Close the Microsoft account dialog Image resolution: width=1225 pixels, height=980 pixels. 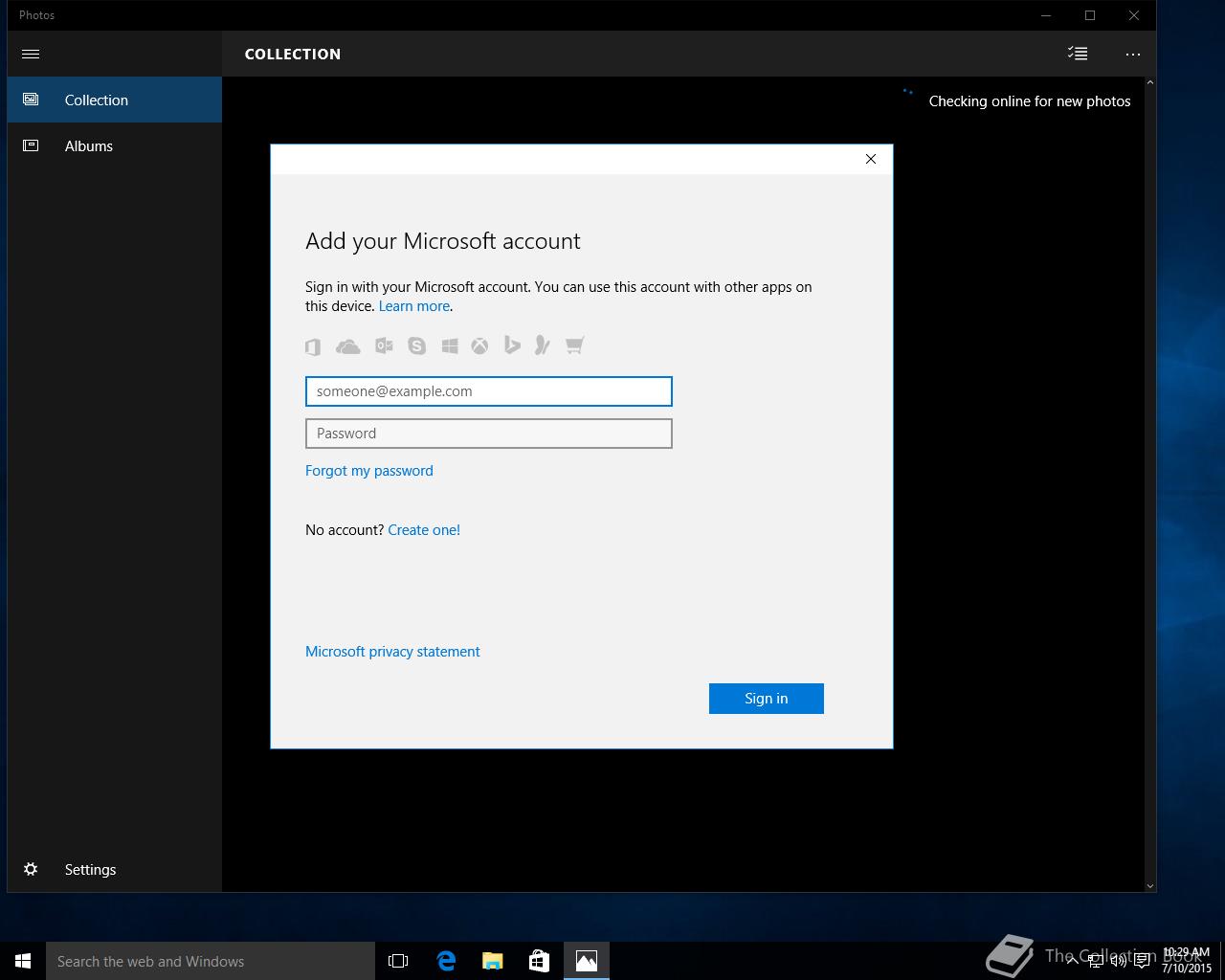(x=871, y=159)
